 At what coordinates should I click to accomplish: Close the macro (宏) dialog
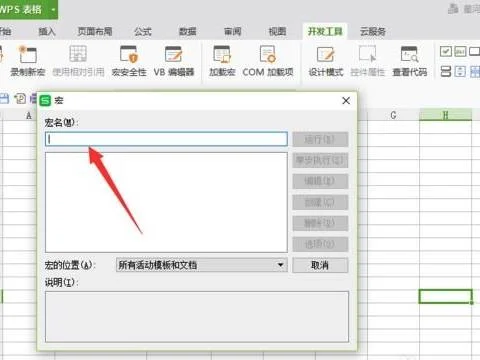click(346, 101)
